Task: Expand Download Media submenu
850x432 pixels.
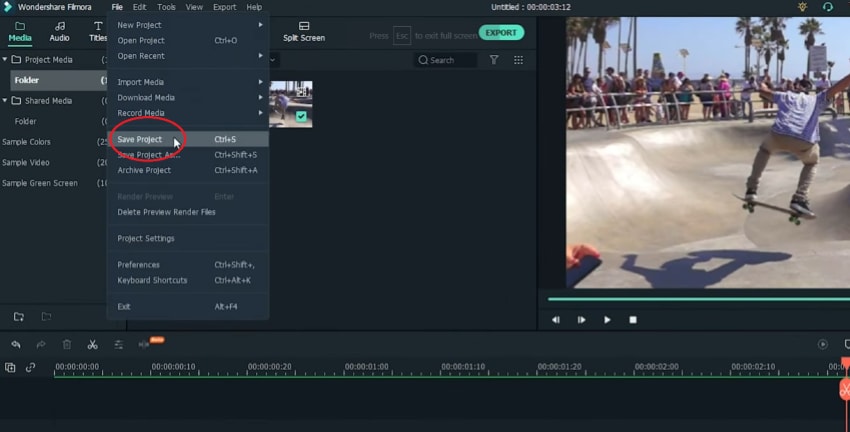Action: click(188, 98)
